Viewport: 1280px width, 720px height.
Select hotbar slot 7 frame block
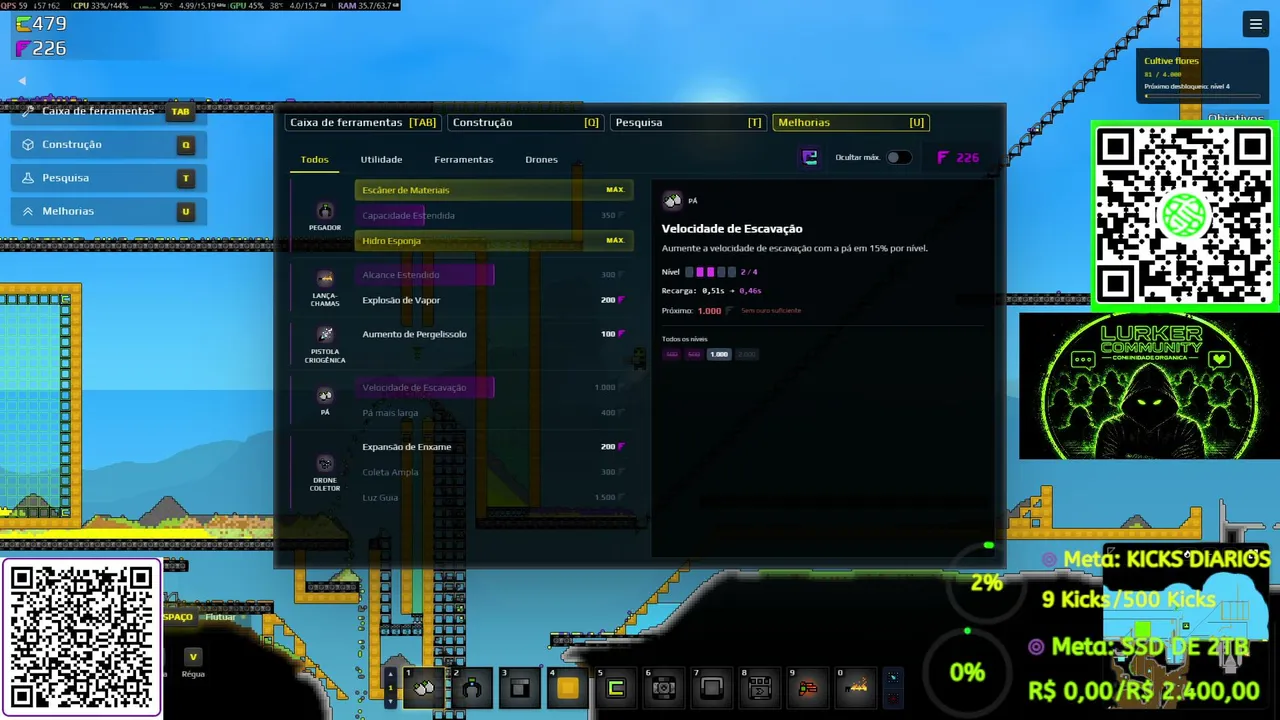click(x=712, y=688)
